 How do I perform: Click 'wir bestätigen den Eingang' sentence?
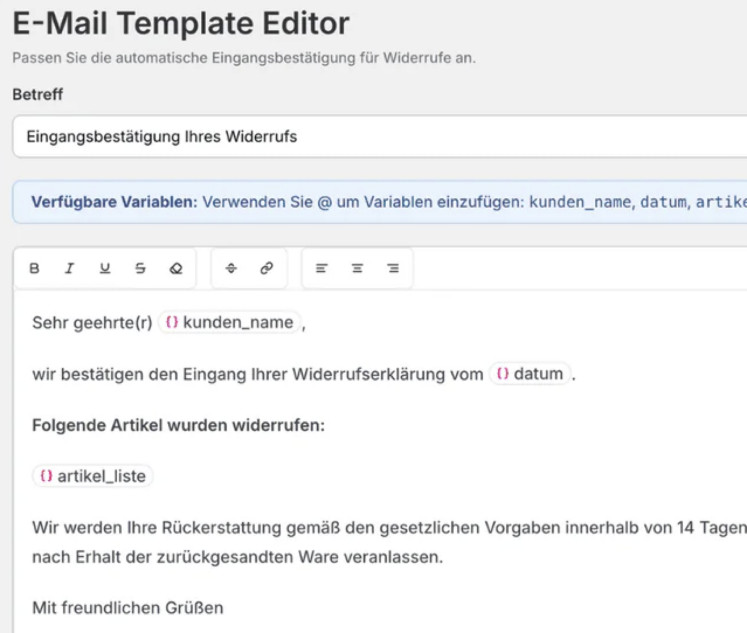(257, 374)
